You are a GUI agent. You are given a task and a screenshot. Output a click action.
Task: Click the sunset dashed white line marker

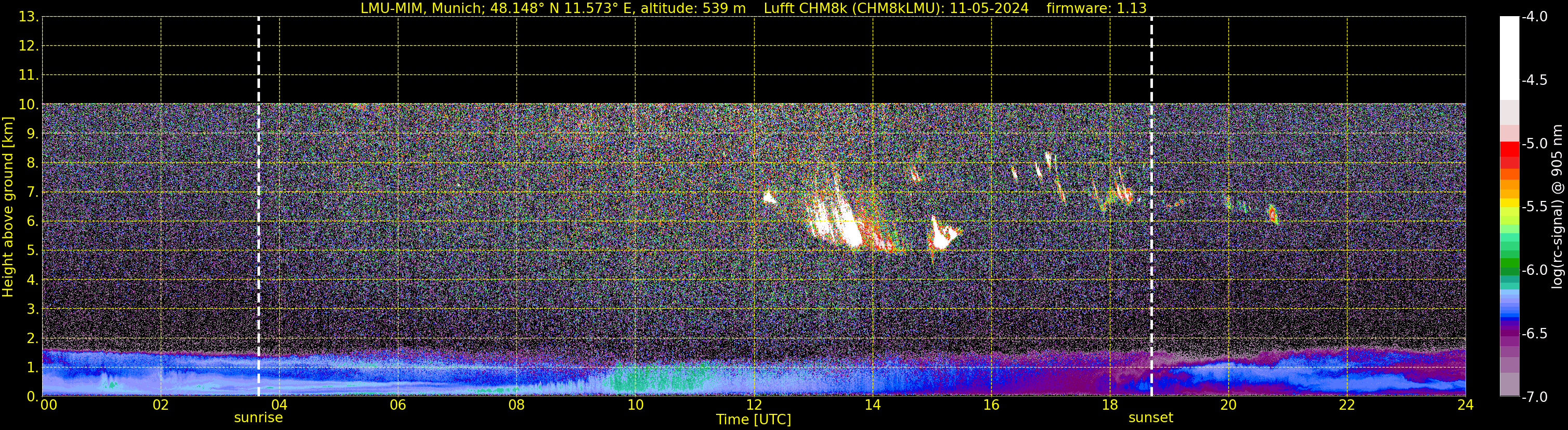tap(1151, 207)
